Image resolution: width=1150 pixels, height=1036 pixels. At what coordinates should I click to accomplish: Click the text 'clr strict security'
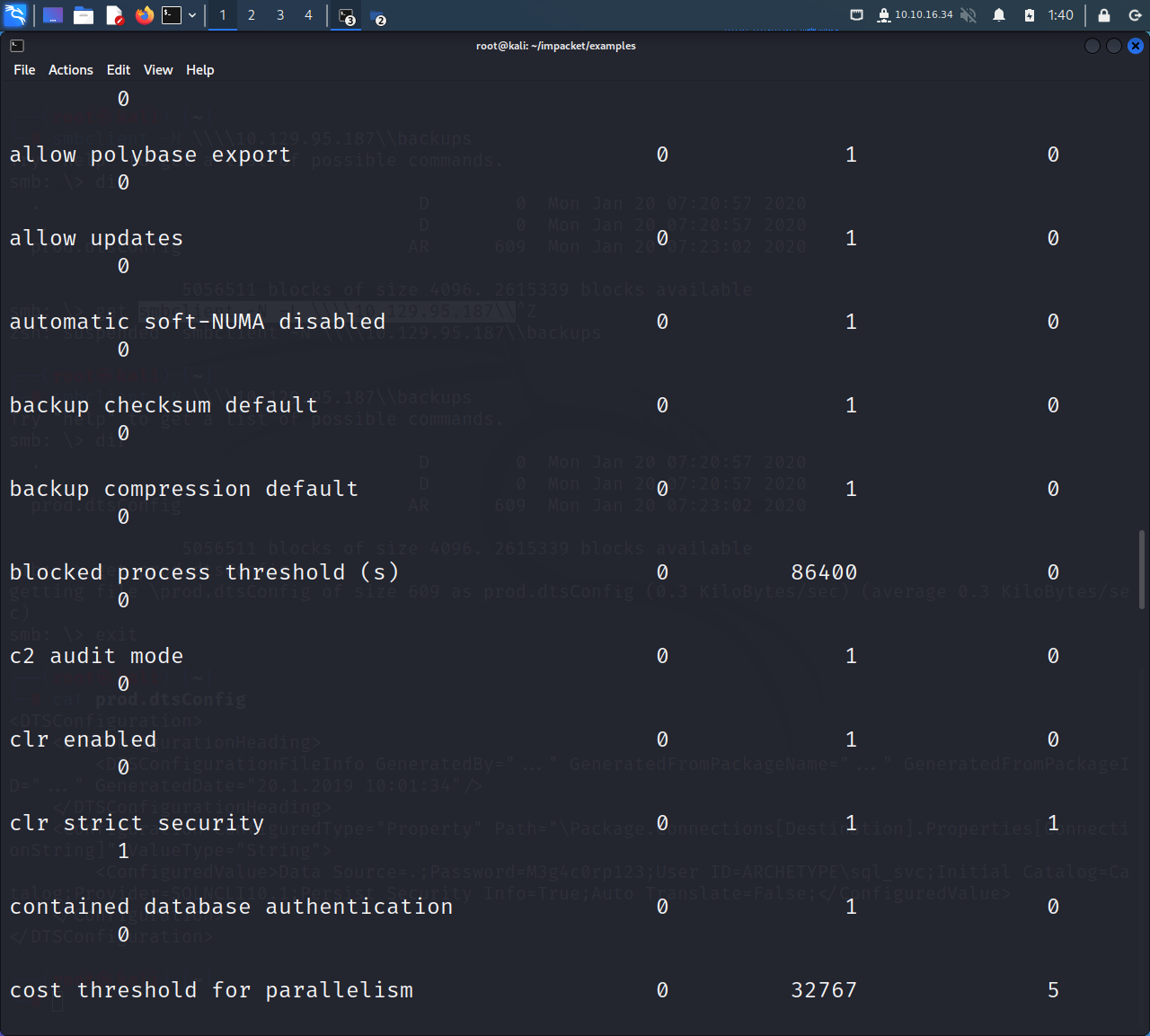tap(137, 823)
